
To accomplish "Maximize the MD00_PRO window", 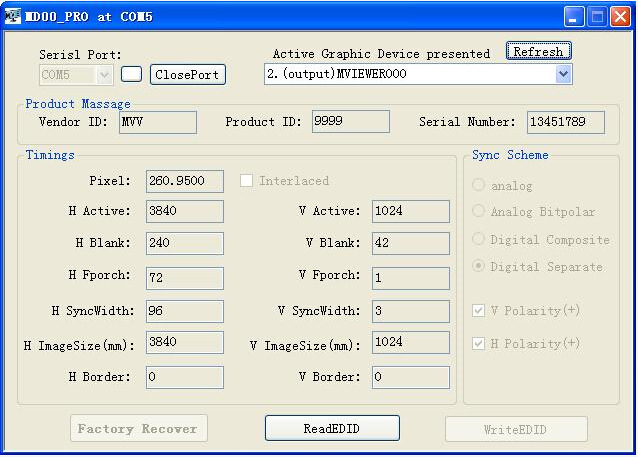I will [x=597, y=16].
